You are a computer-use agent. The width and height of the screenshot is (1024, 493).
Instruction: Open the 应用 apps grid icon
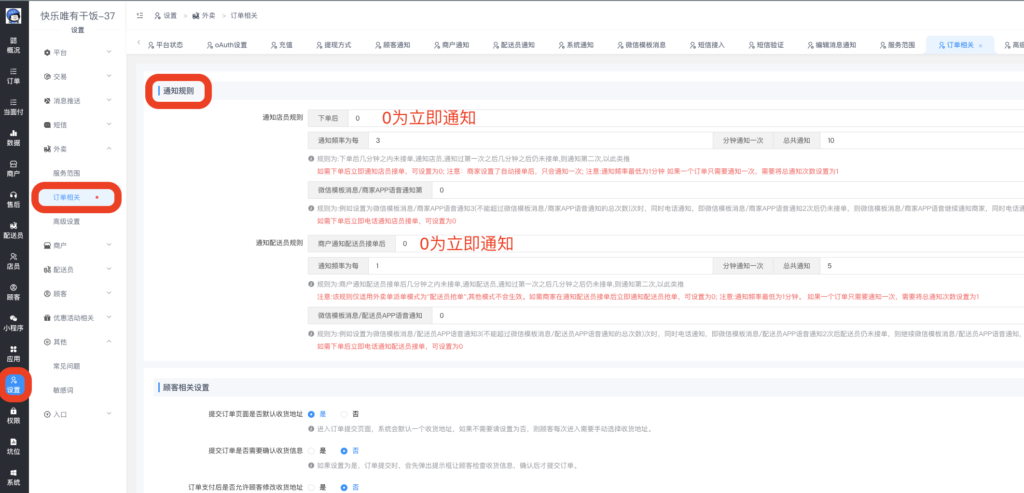click(x=13, y=354)
